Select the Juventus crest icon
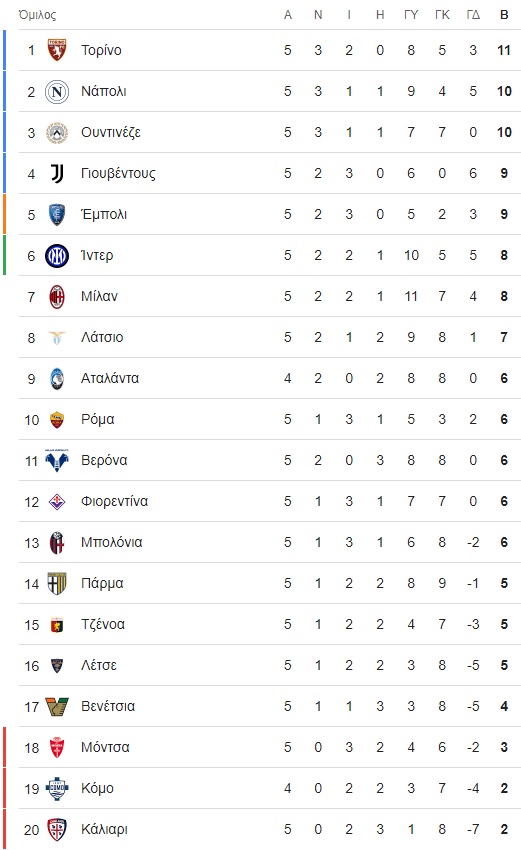The width and height of the screenshot is (521, 850). (x=57, y=173)
